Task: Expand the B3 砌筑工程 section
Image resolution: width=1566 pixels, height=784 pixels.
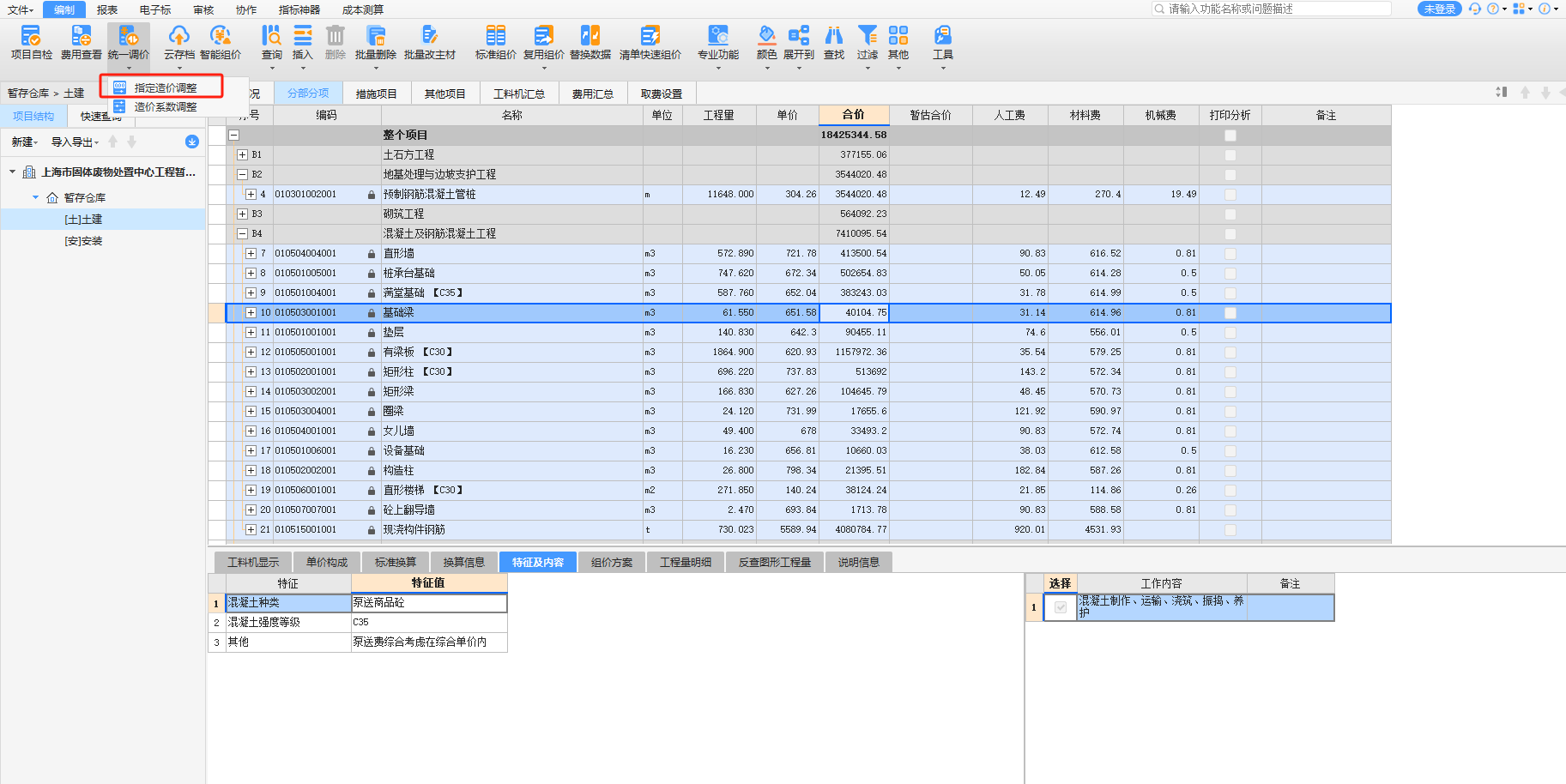Action: [x=242, y=214]
